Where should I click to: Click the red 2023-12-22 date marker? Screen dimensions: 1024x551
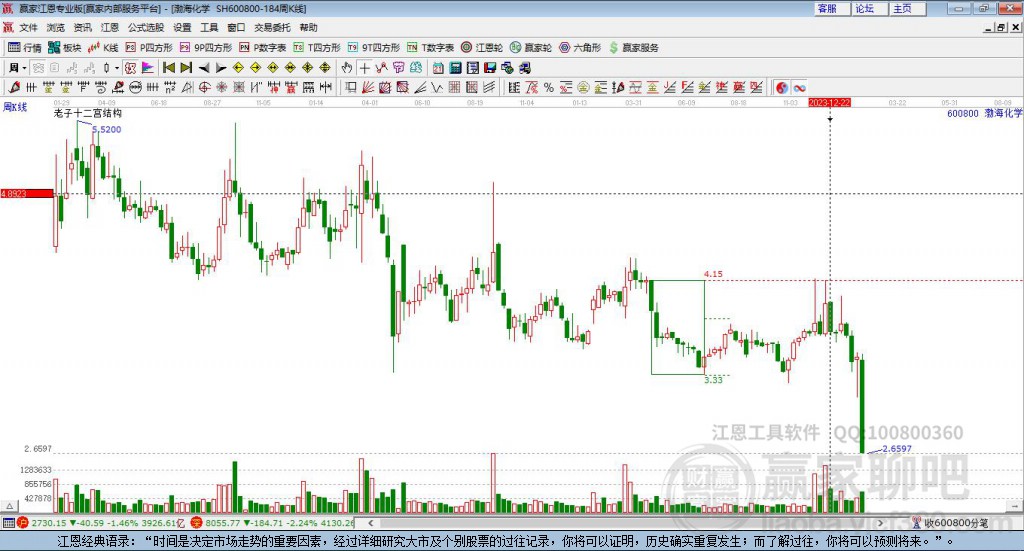tap(829, 103)
